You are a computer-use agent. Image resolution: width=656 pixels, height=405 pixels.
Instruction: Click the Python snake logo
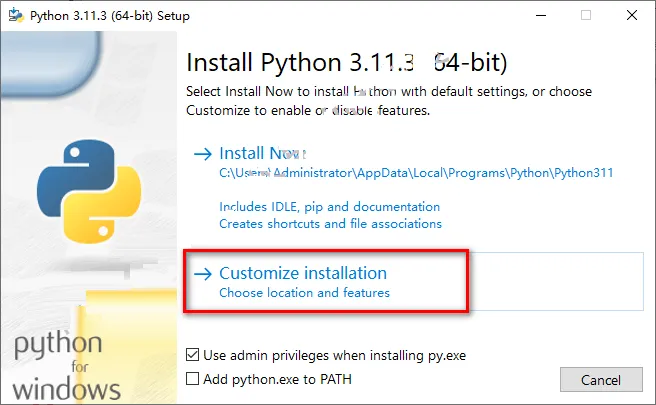click(x=89, y=191)
